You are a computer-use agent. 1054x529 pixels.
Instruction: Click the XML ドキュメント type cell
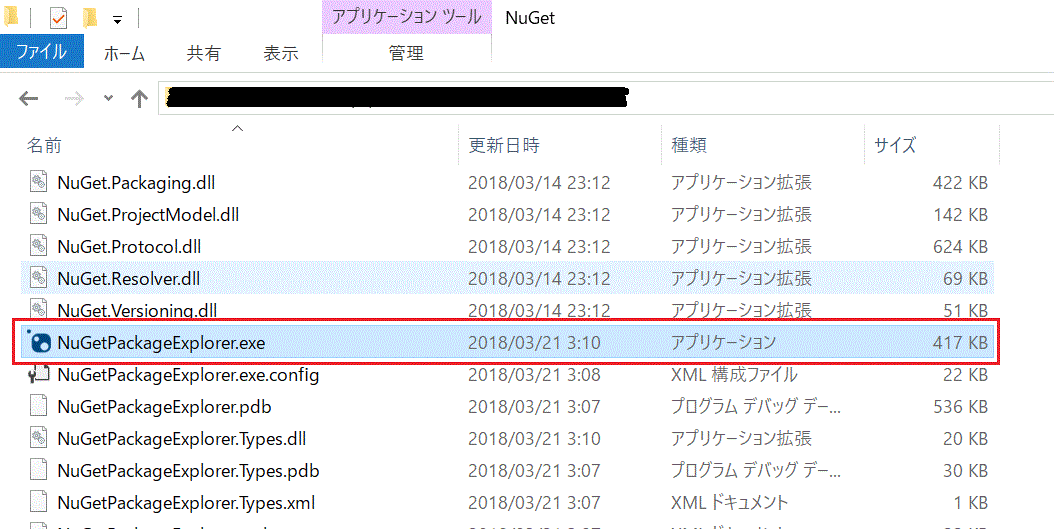729,503
